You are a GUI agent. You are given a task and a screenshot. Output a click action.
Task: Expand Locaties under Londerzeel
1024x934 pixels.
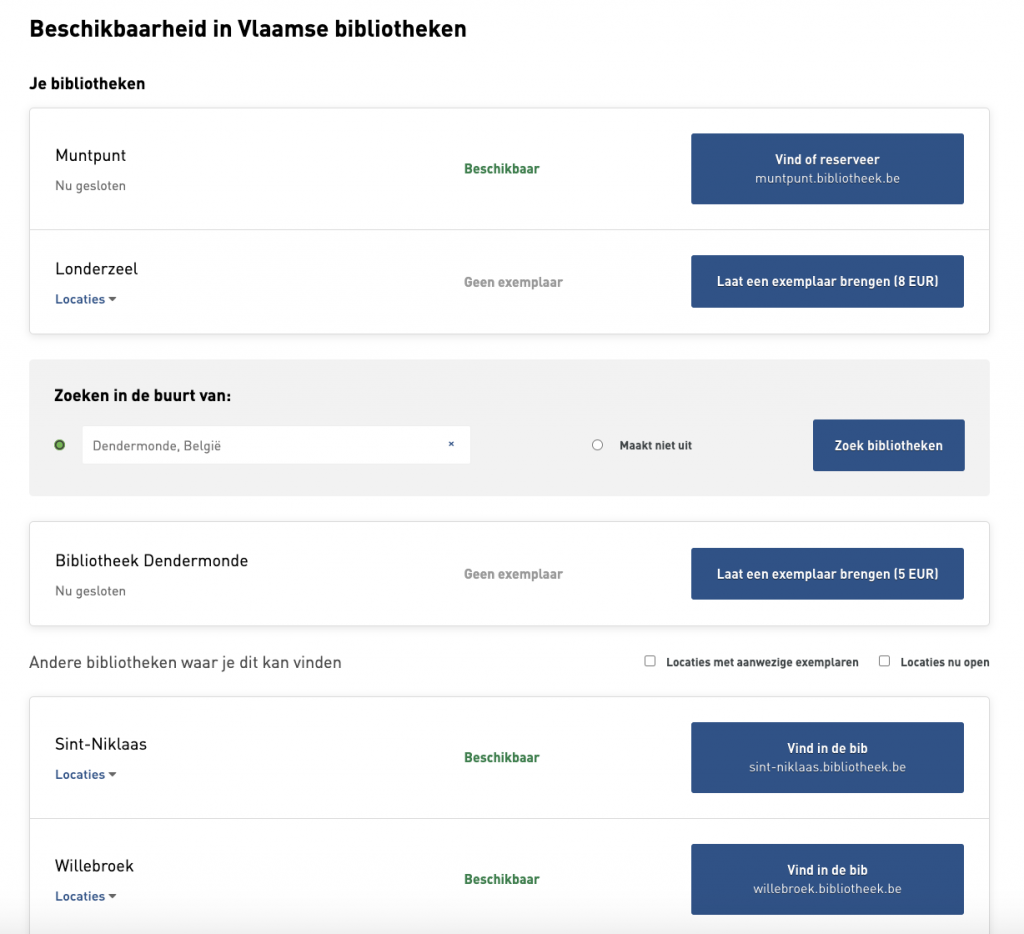86,299
